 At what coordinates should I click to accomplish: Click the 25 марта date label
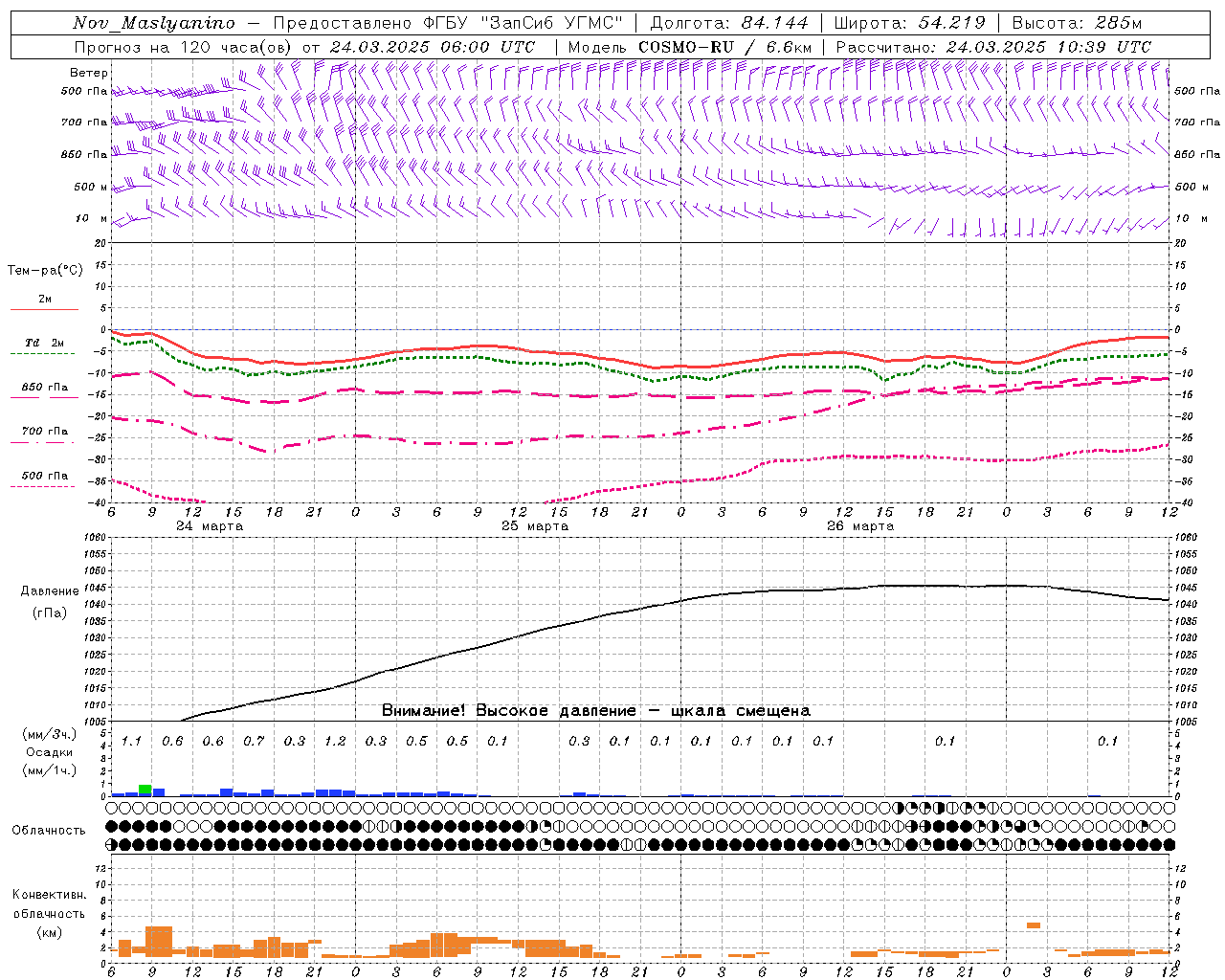[535, 526]
